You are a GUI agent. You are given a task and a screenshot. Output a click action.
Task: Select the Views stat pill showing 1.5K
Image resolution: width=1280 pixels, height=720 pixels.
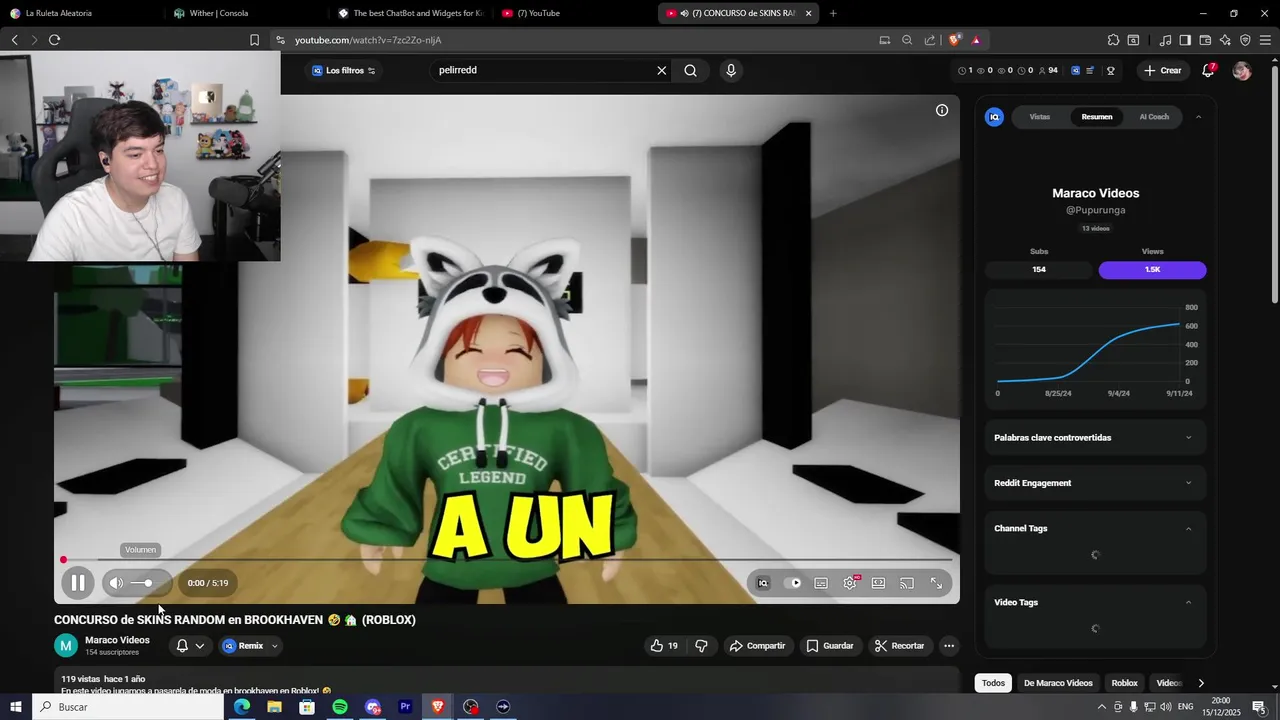(x=1152, y=270)
